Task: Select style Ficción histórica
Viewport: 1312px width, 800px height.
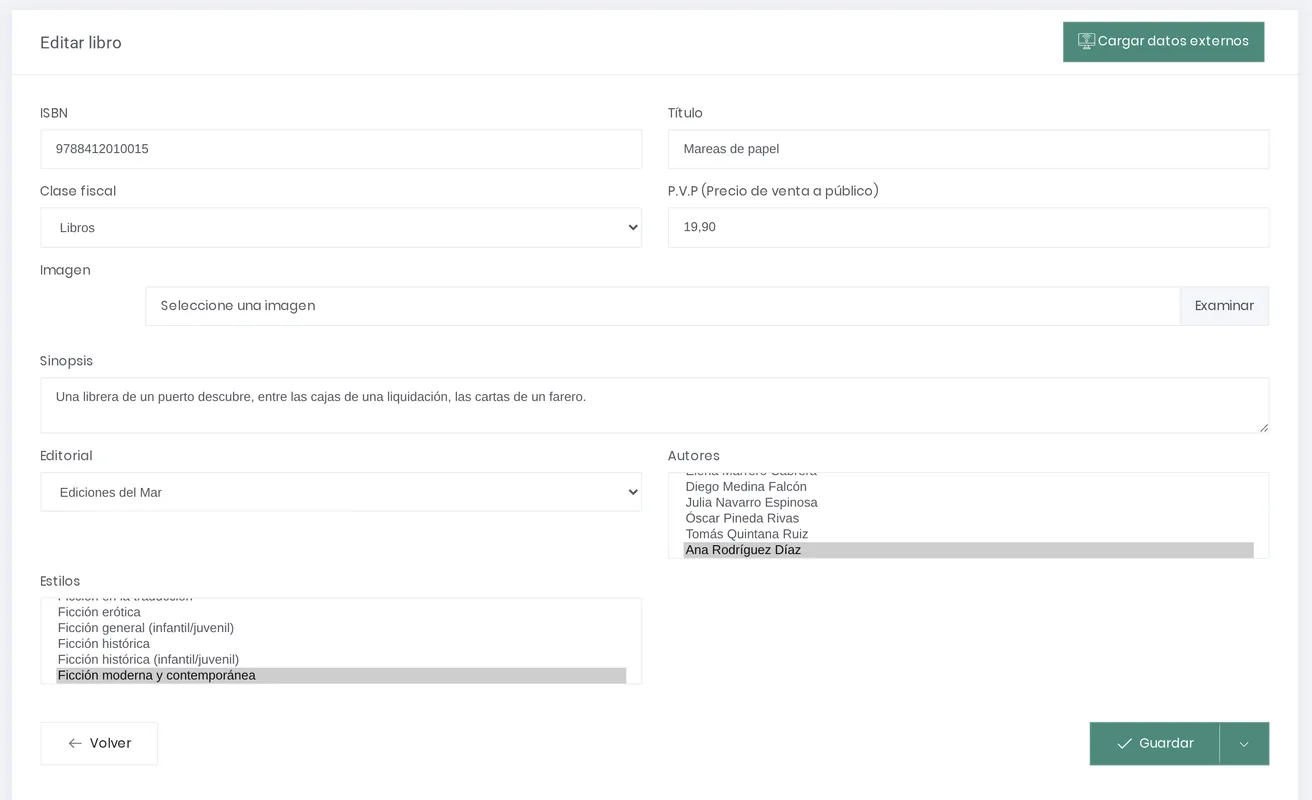Action: 341,644
